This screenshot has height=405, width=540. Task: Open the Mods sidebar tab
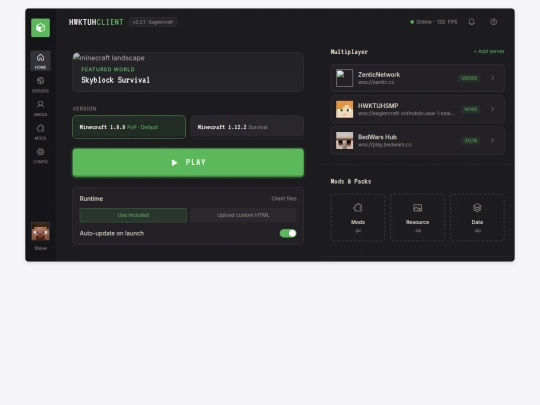40,132
